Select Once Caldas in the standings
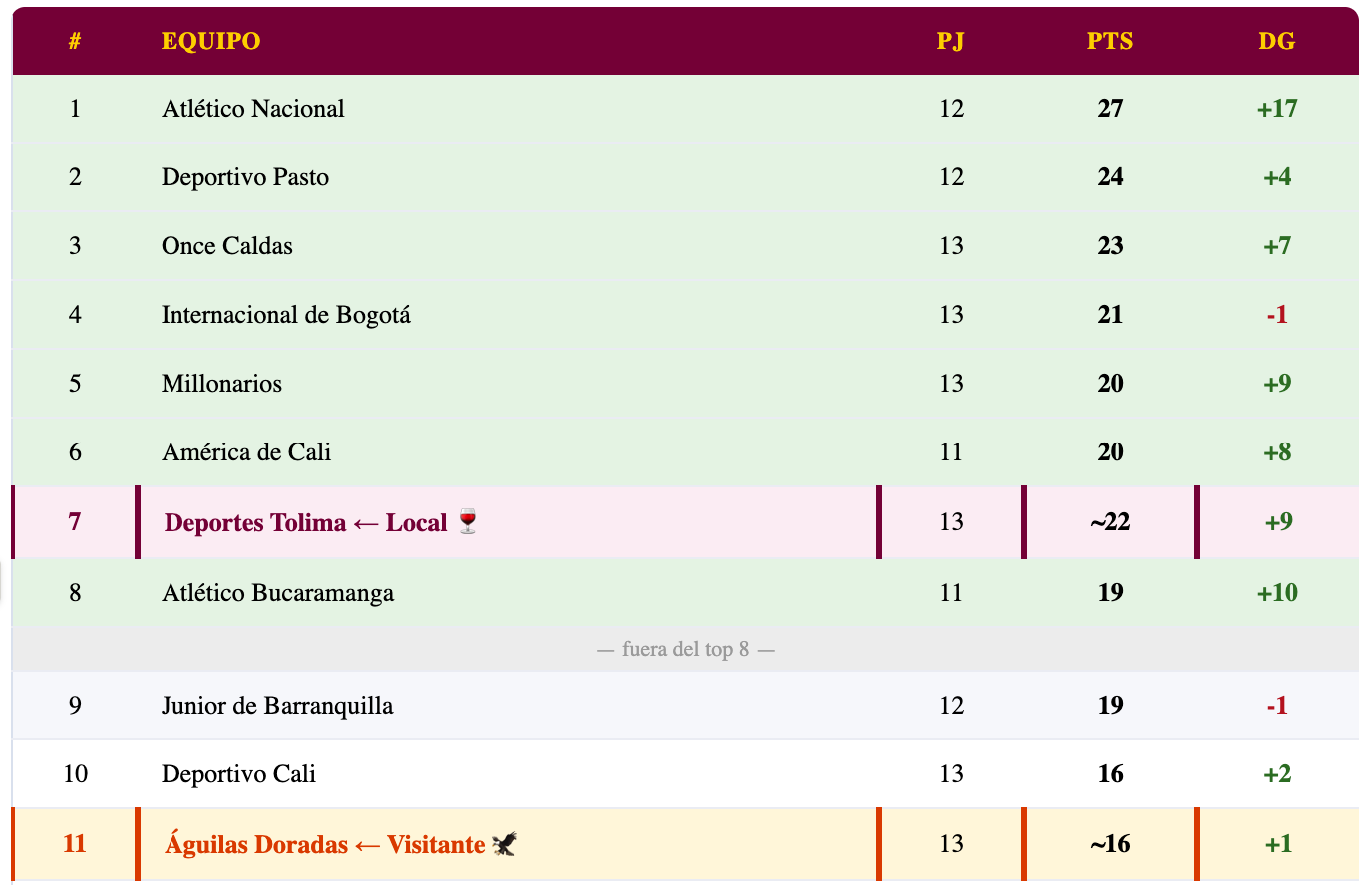 coord(227,246)
